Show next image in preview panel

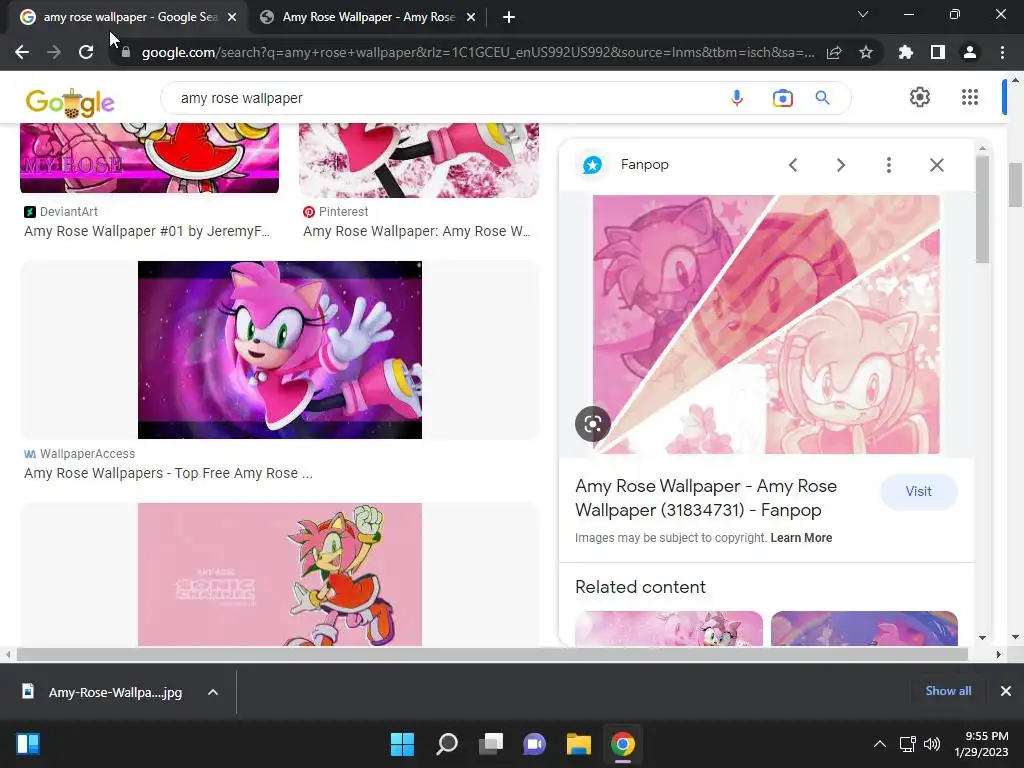tap(840, 165)
